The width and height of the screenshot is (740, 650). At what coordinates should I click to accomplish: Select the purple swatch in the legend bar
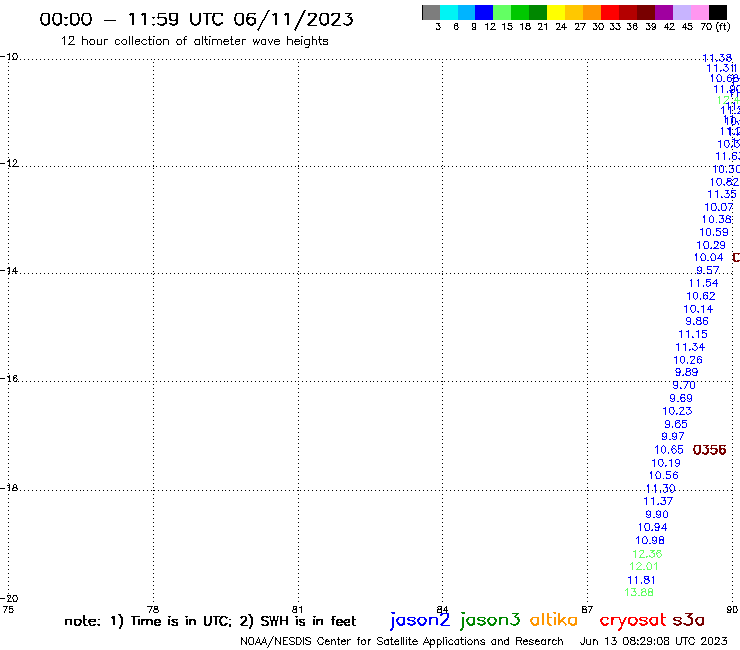click(664, 12)
